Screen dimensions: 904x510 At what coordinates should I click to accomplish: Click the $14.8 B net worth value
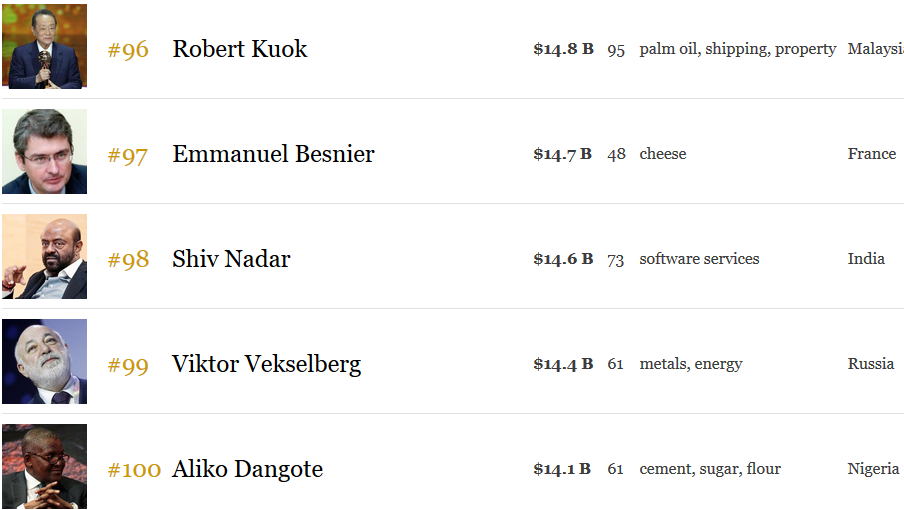[x=563, y=49]
